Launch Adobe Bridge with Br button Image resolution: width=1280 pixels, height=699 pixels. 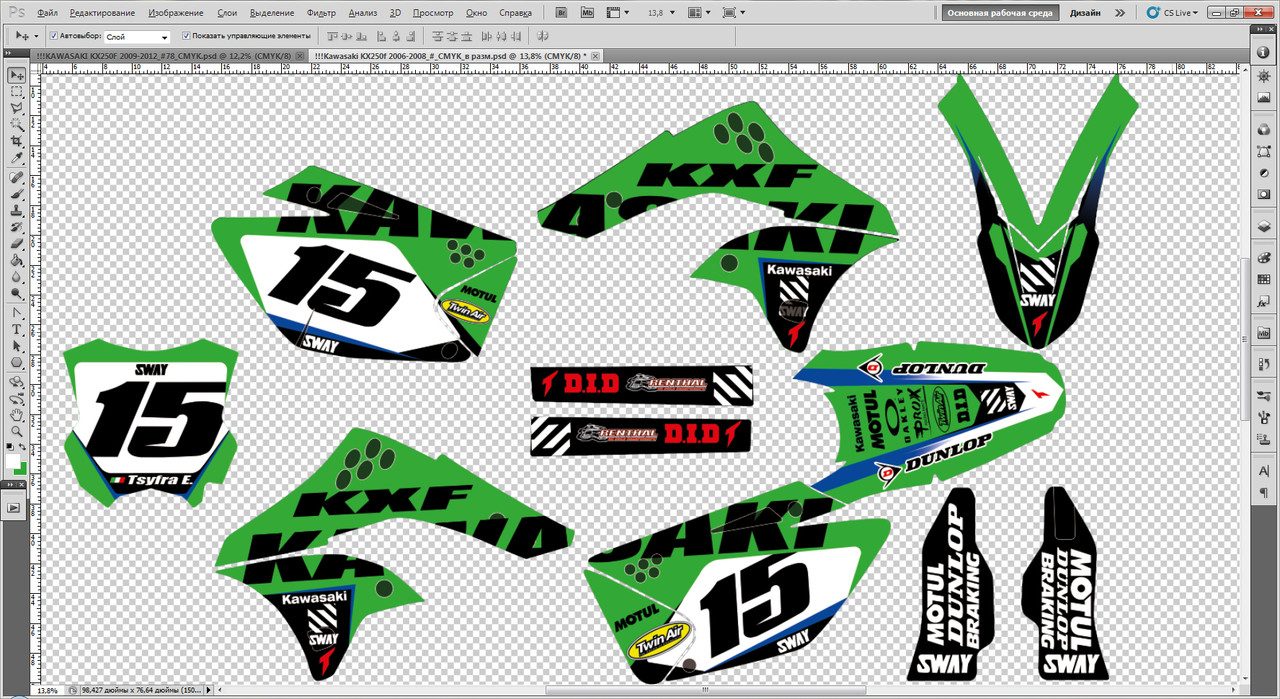coord(562,13)
